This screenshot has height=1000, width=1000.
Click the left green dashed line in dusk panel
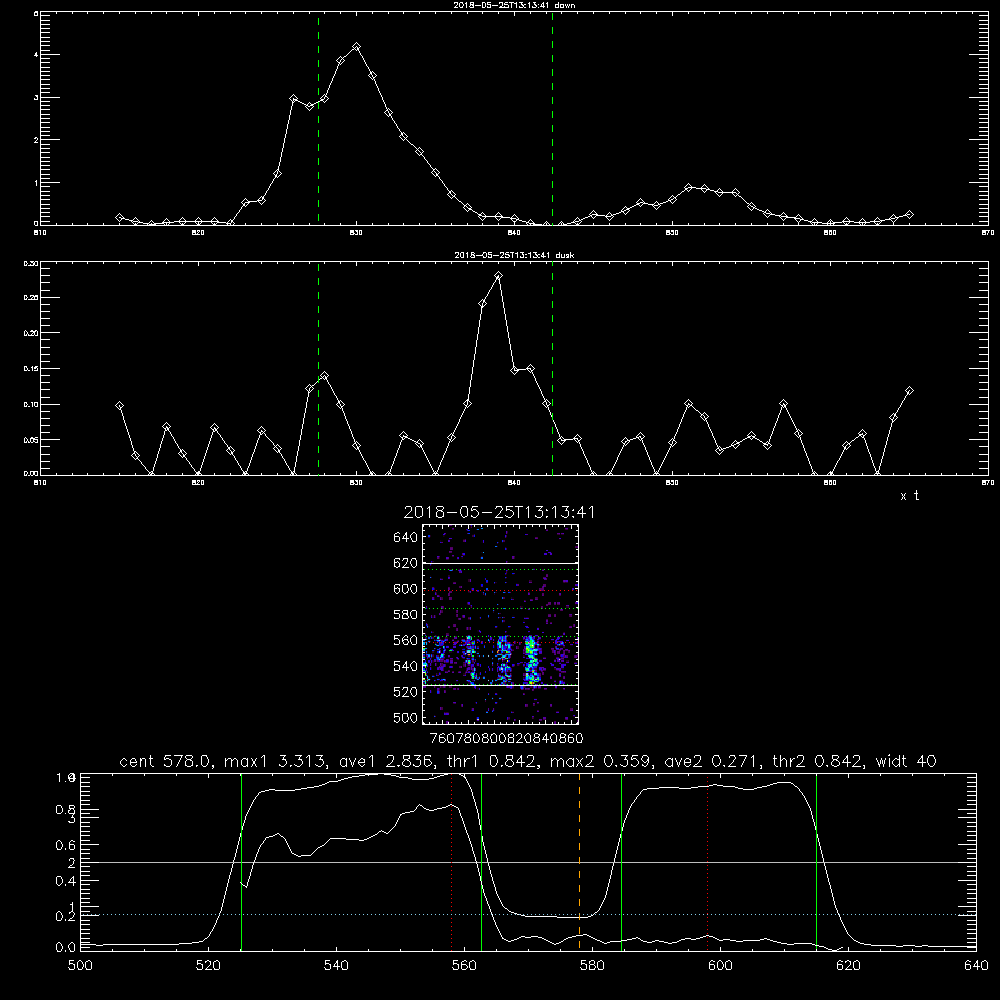coord(318,369)
